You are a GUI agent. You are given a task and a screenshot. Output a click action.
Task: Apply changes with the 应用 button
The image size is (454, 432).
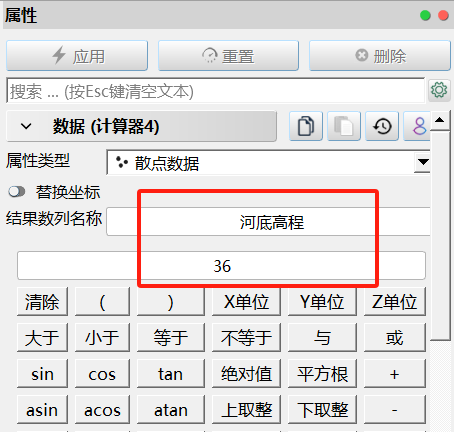77,56
